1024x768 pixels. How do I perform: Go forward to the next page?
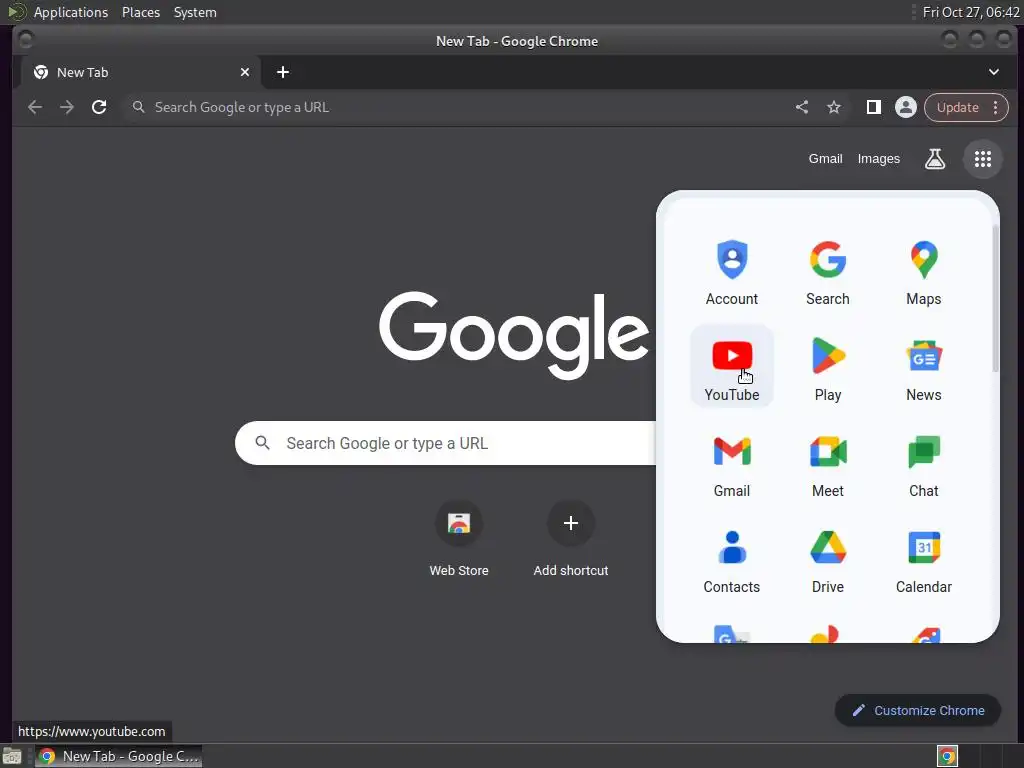pyautogui.click(x=67, y=107)
